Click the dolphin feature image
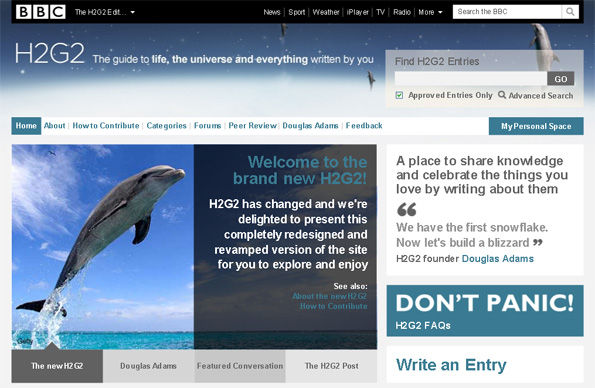 (x=103, y=247)
